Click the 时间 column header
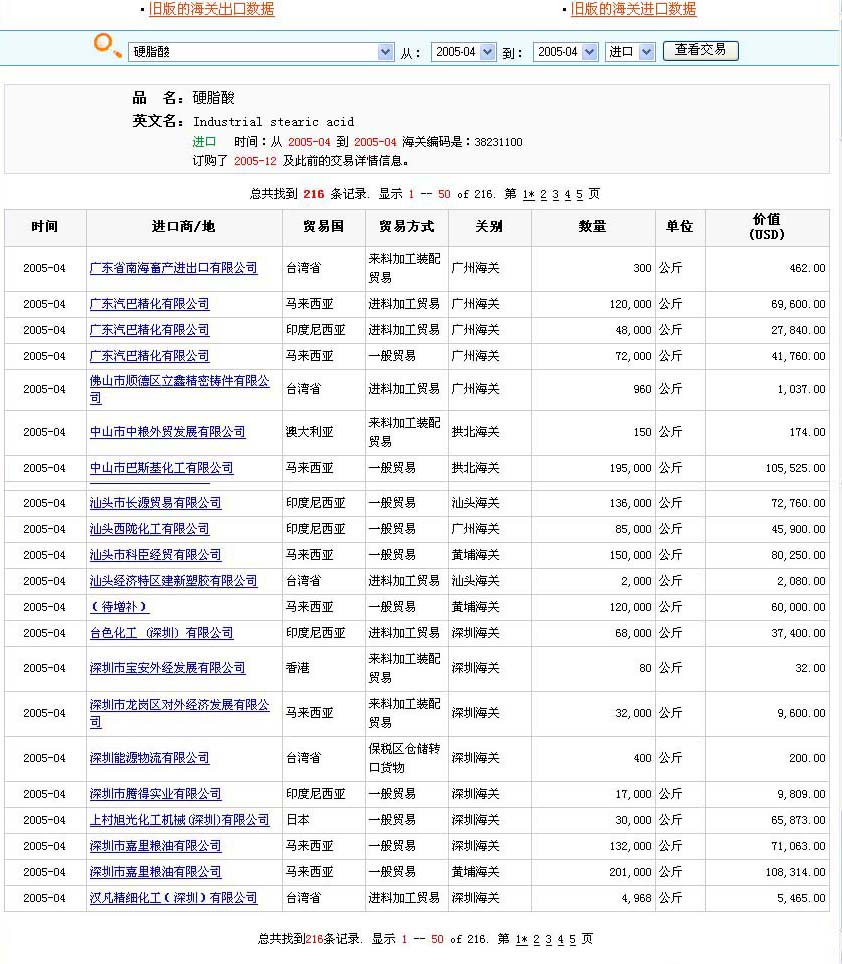The image size is (842, 964). (45, 227)
